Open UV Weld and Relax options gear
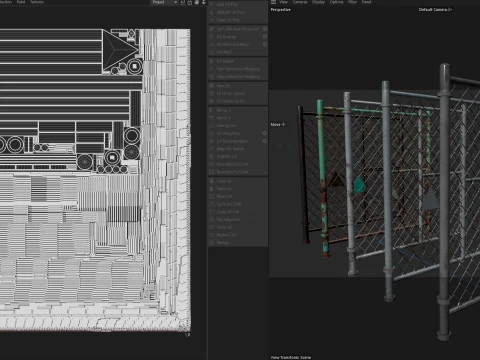 click(x=265, y=44)
